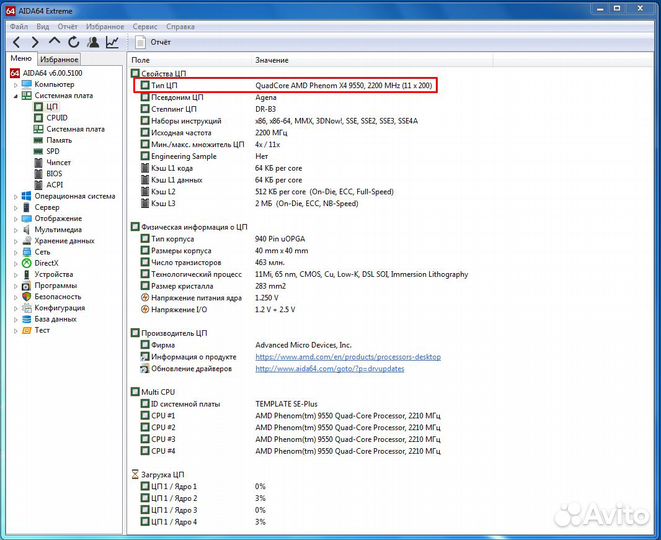
Task: Open the user profile toolbar icon
Action: pos(93,42)
